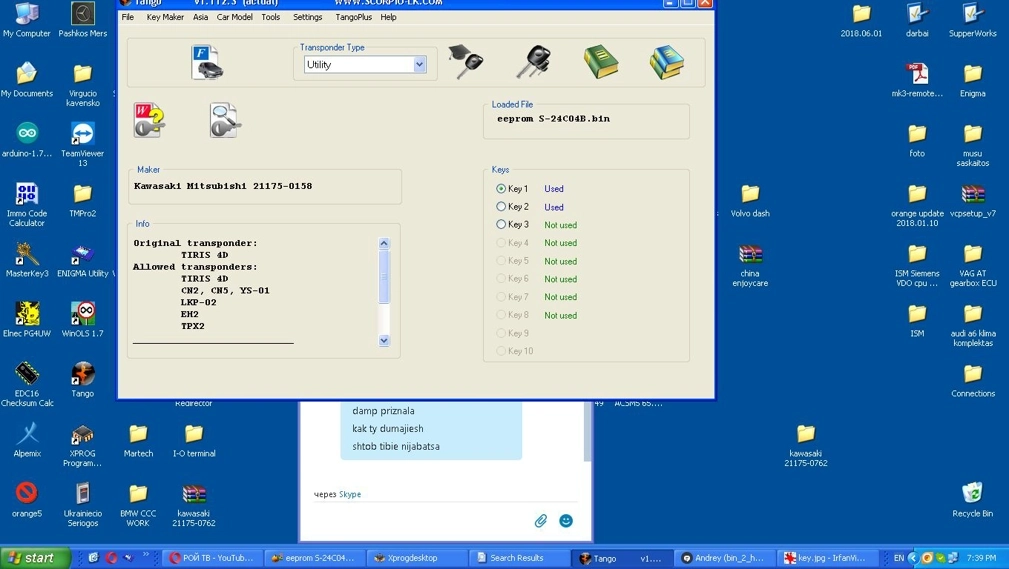Click the two black keys icon

(x=533, y=62)
